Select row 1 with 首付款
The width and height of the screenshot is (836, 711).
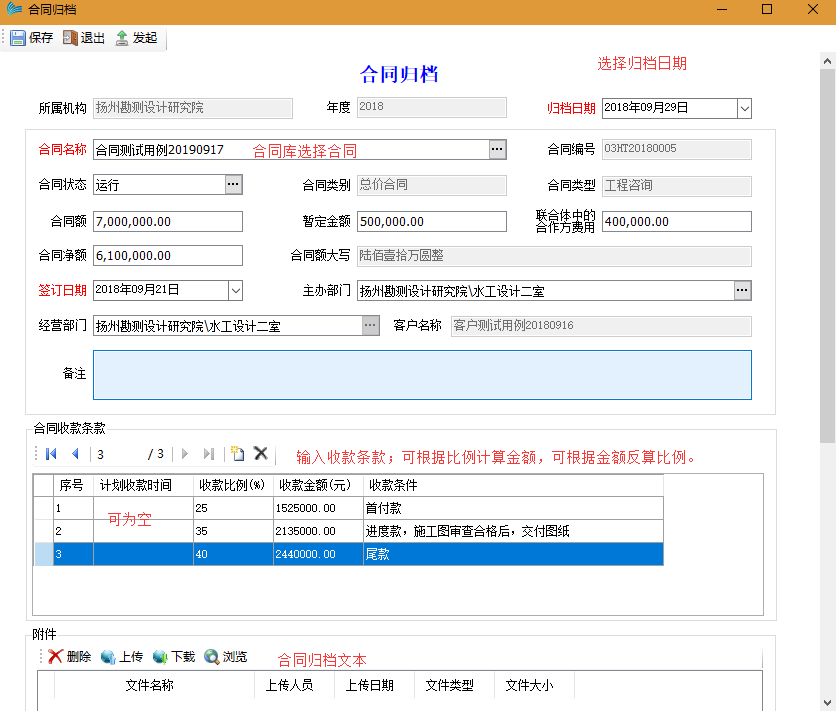[358, 508]
